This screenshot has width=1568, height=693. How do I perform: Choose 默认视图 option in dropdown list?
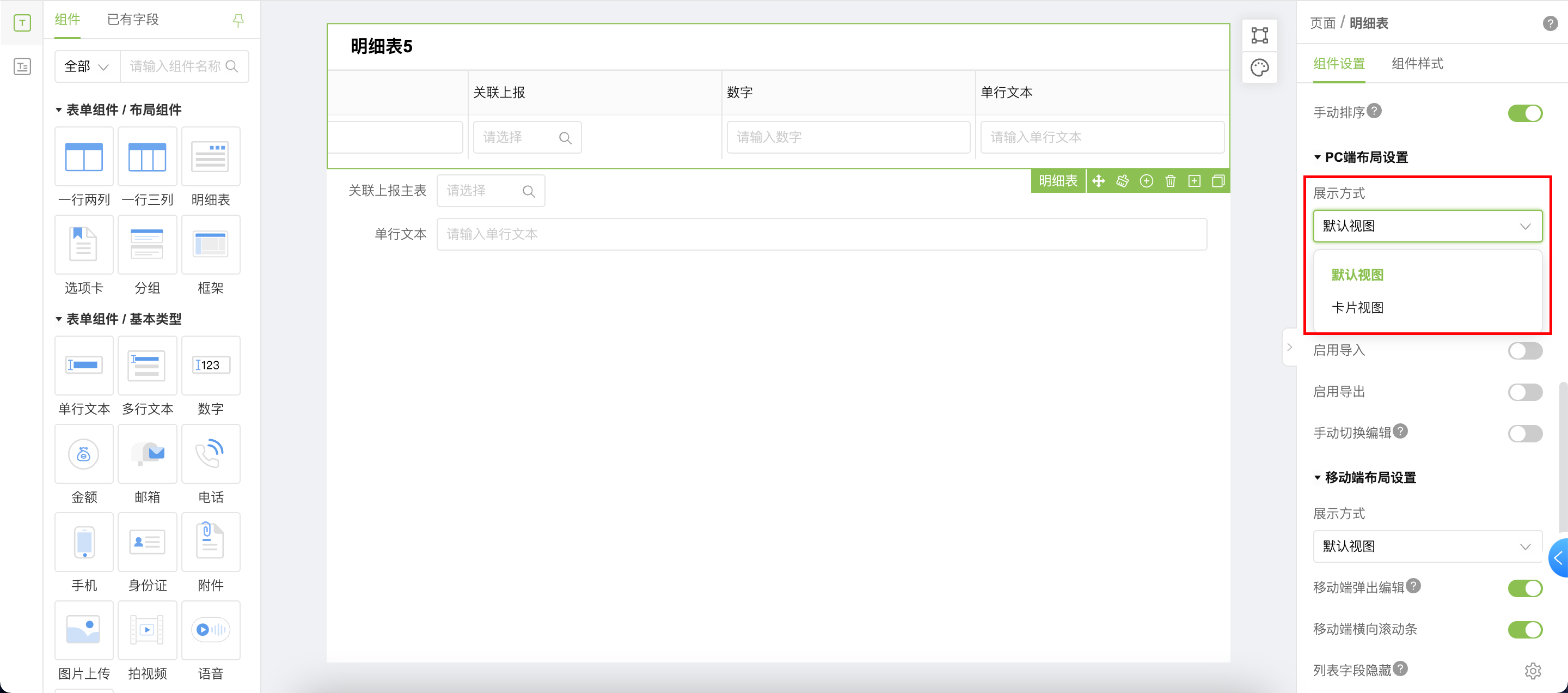click(x=1357, y=275)
